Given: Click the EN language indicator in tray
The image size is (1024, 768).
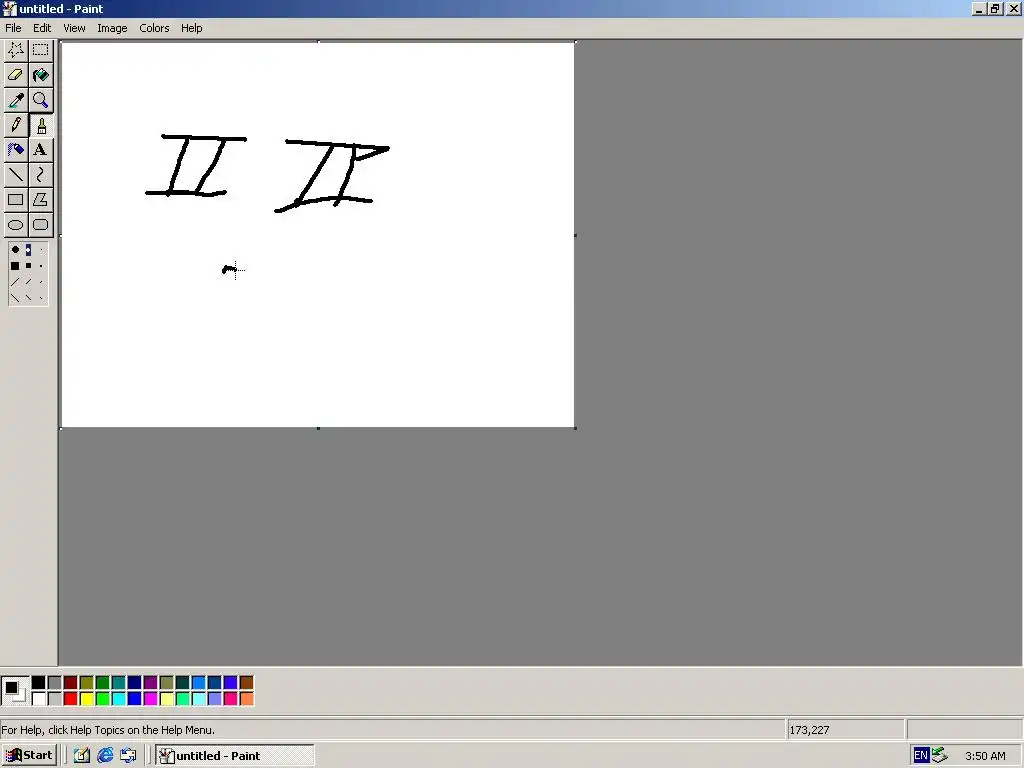Looking at the screenshot, I should 921,756.
